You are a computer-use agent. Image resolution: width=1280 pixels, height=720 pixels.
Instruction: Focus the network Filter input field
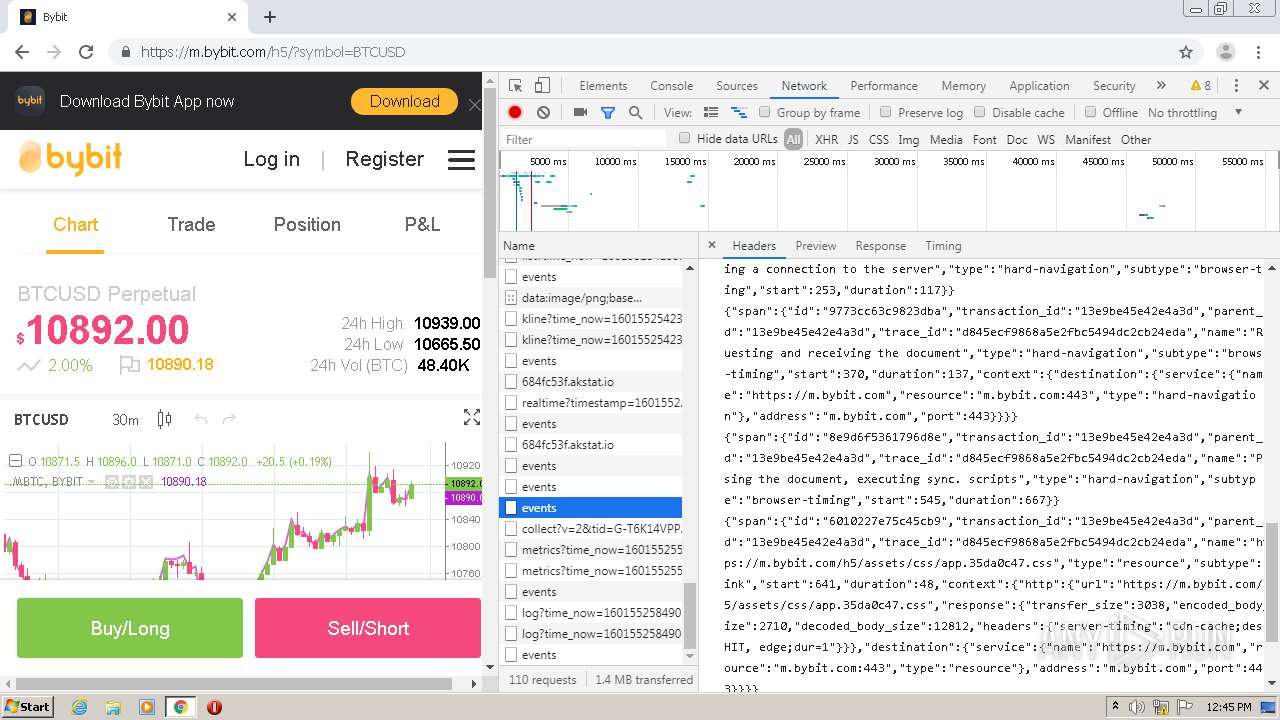tap(584, 140)
